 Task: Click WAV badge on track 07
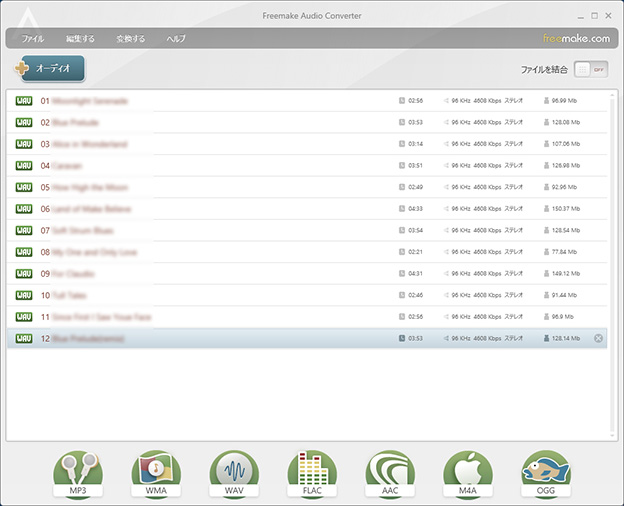(x=24, y=230)
